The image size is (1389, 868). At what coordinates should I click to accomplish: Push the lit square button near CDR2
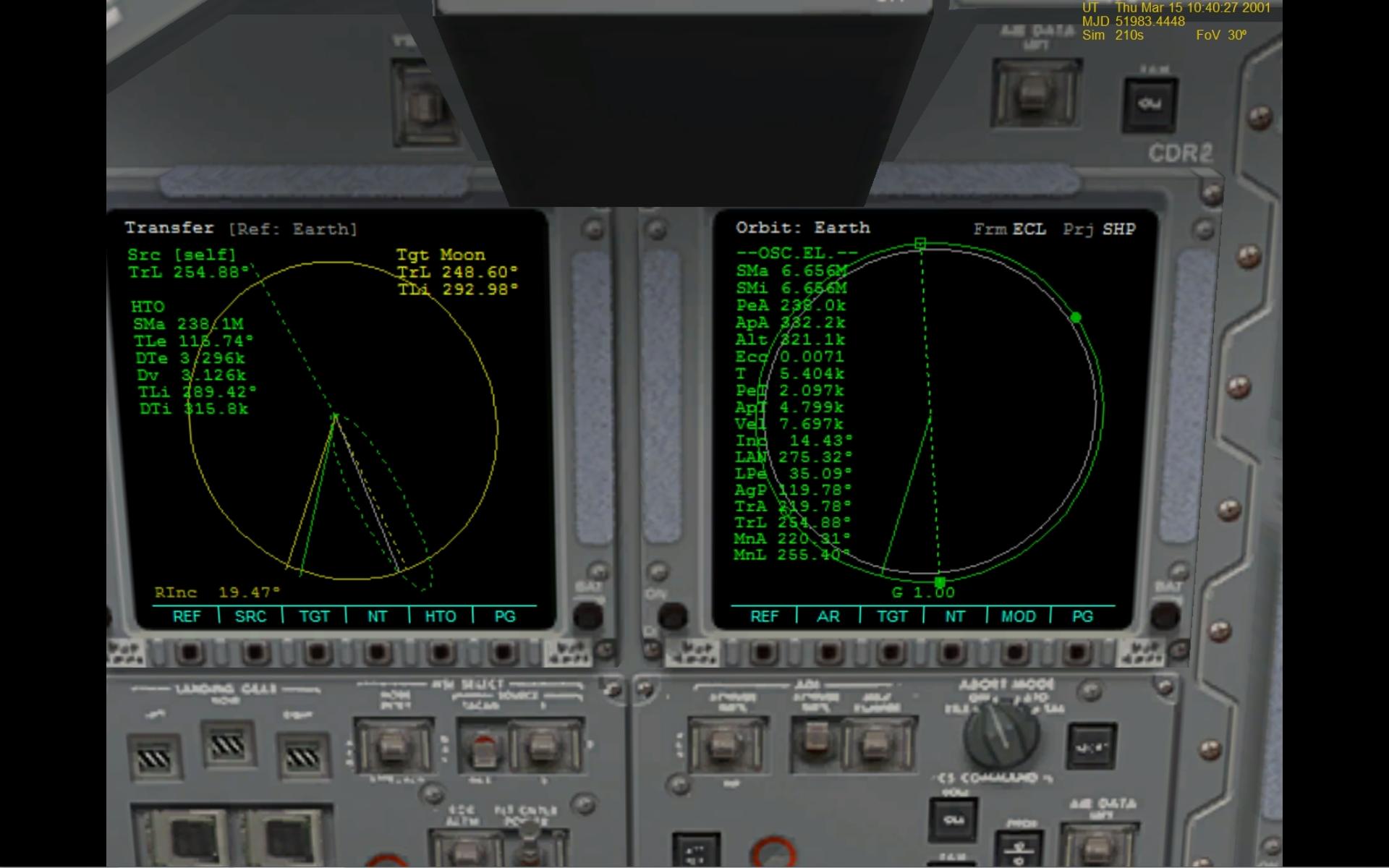point(1150,104)
